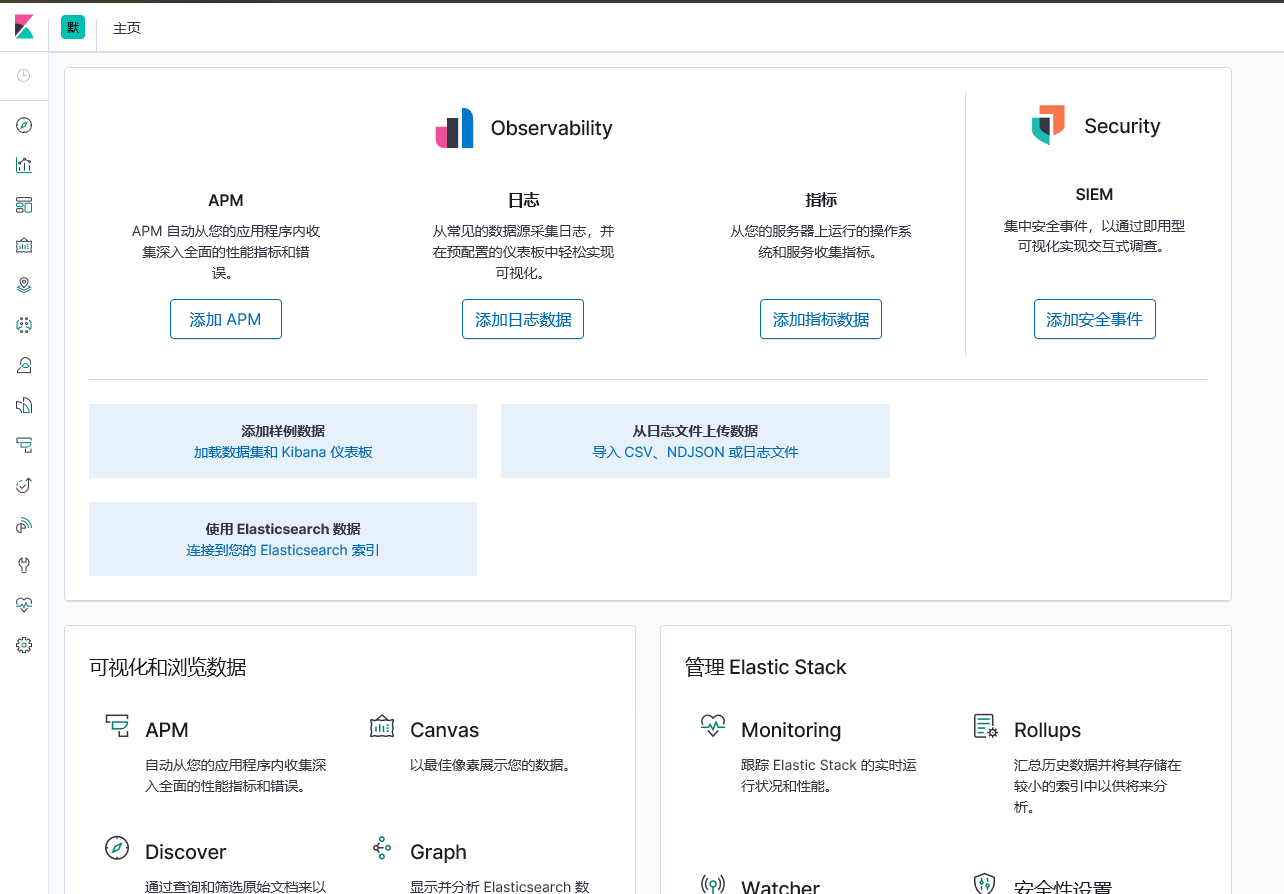Open Canvas from the sidebar
This screenshot has width=1284, height=894.
[24, 245]
